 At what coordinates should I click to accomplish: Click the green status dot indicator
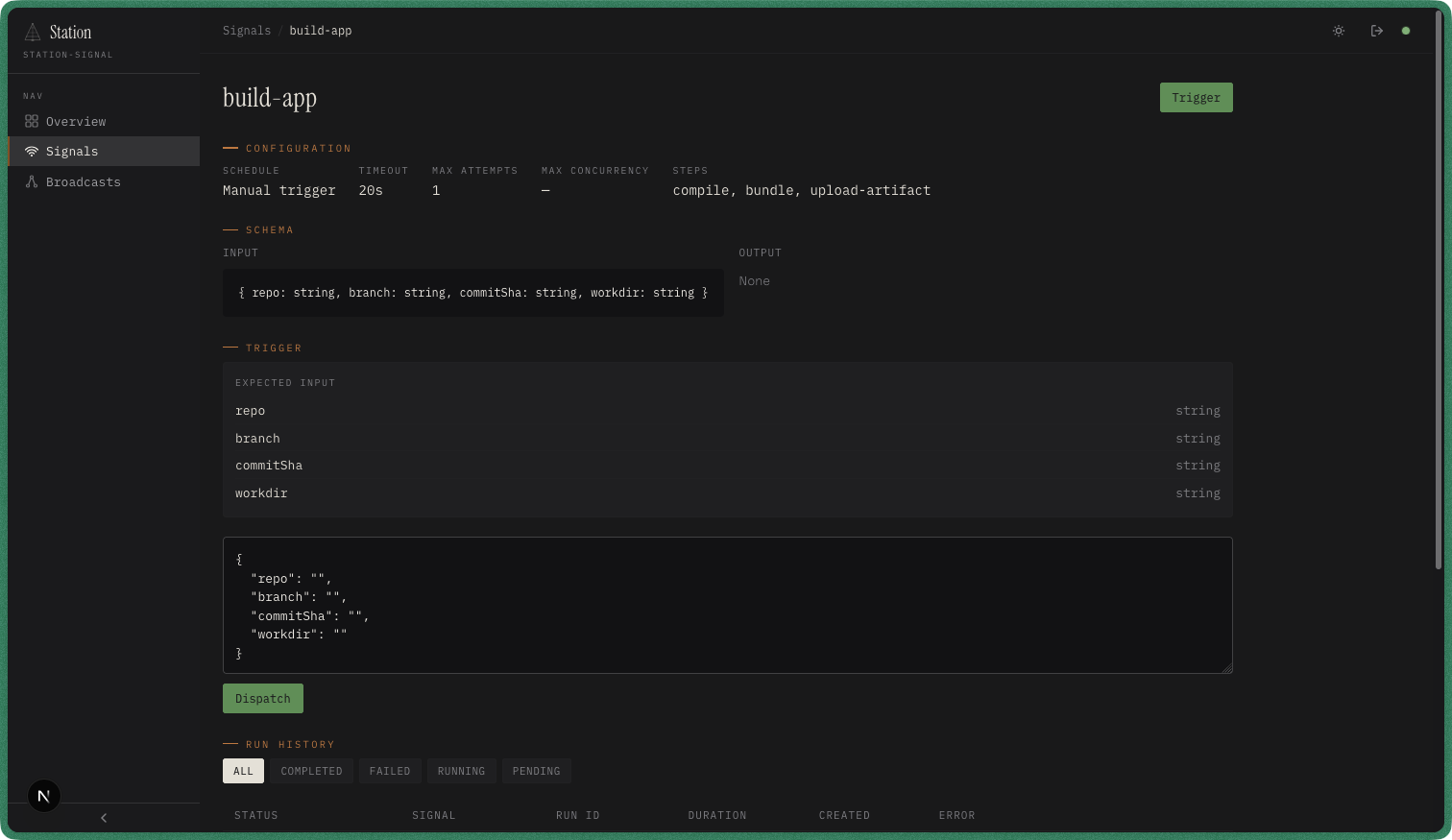coord(1406,30)
